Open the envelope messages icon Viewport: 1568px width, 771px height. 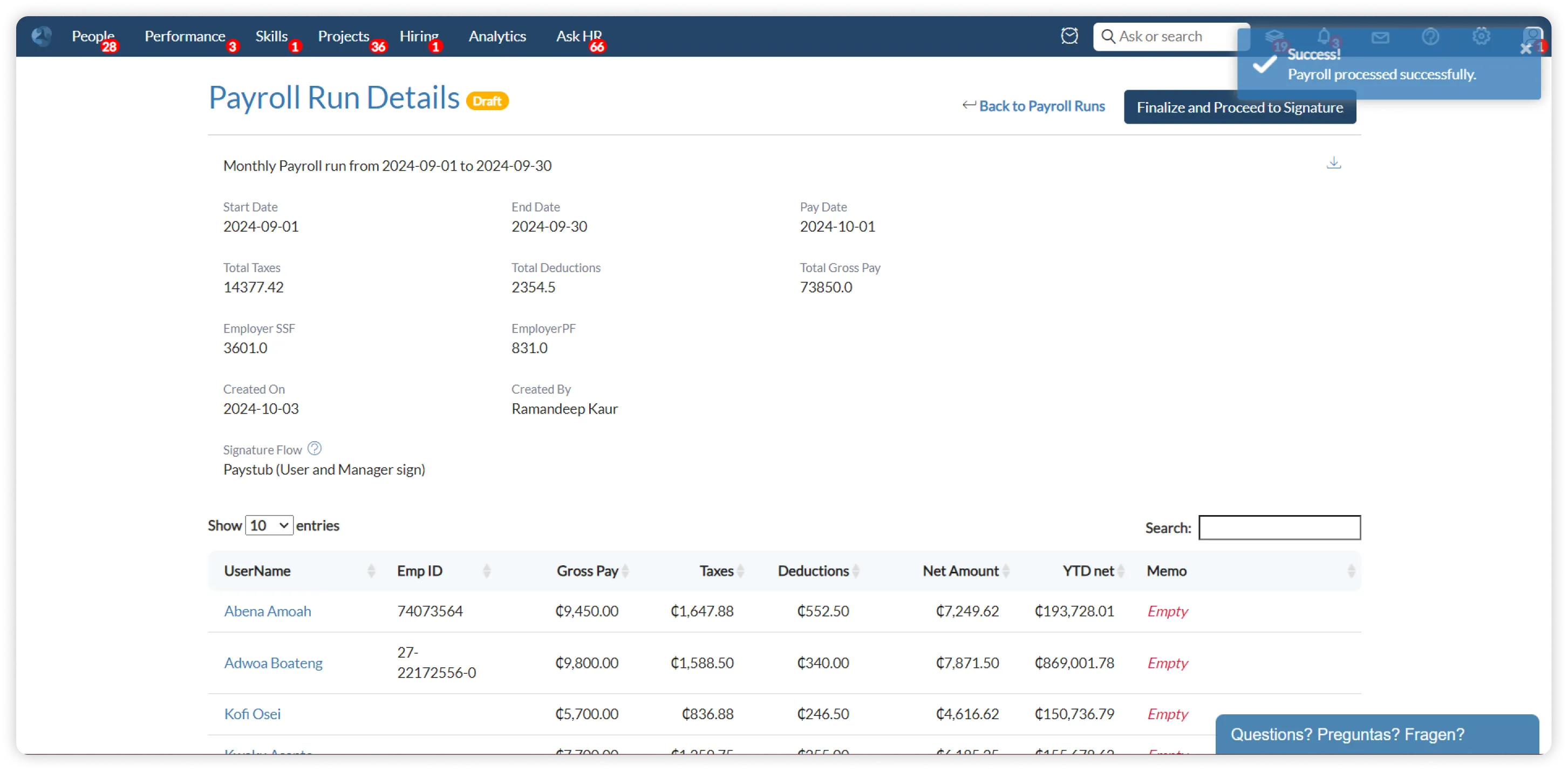(1380, 38)
